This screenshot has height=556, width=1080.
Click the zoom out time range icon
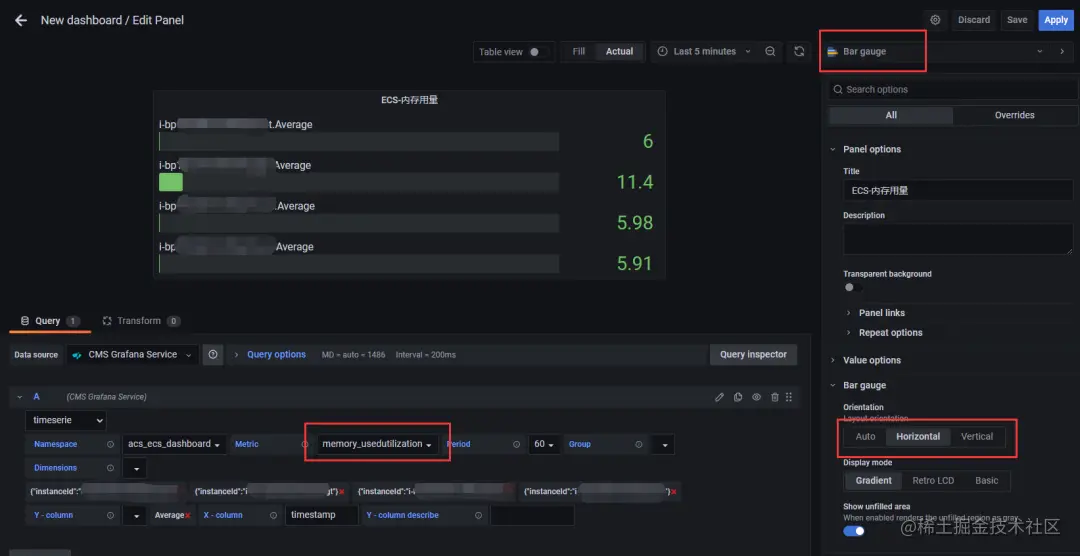(x=770, y=52)
